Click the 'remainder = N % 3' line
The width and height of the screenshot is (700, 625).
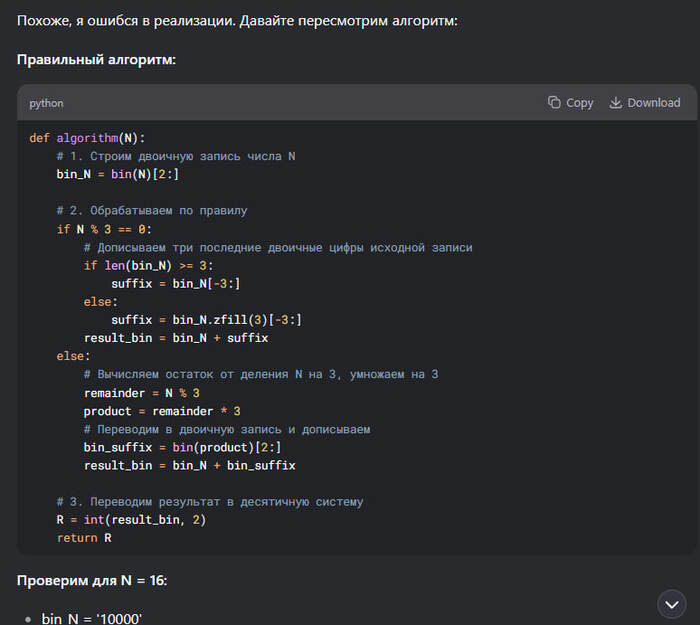click(x=141, y=393)
